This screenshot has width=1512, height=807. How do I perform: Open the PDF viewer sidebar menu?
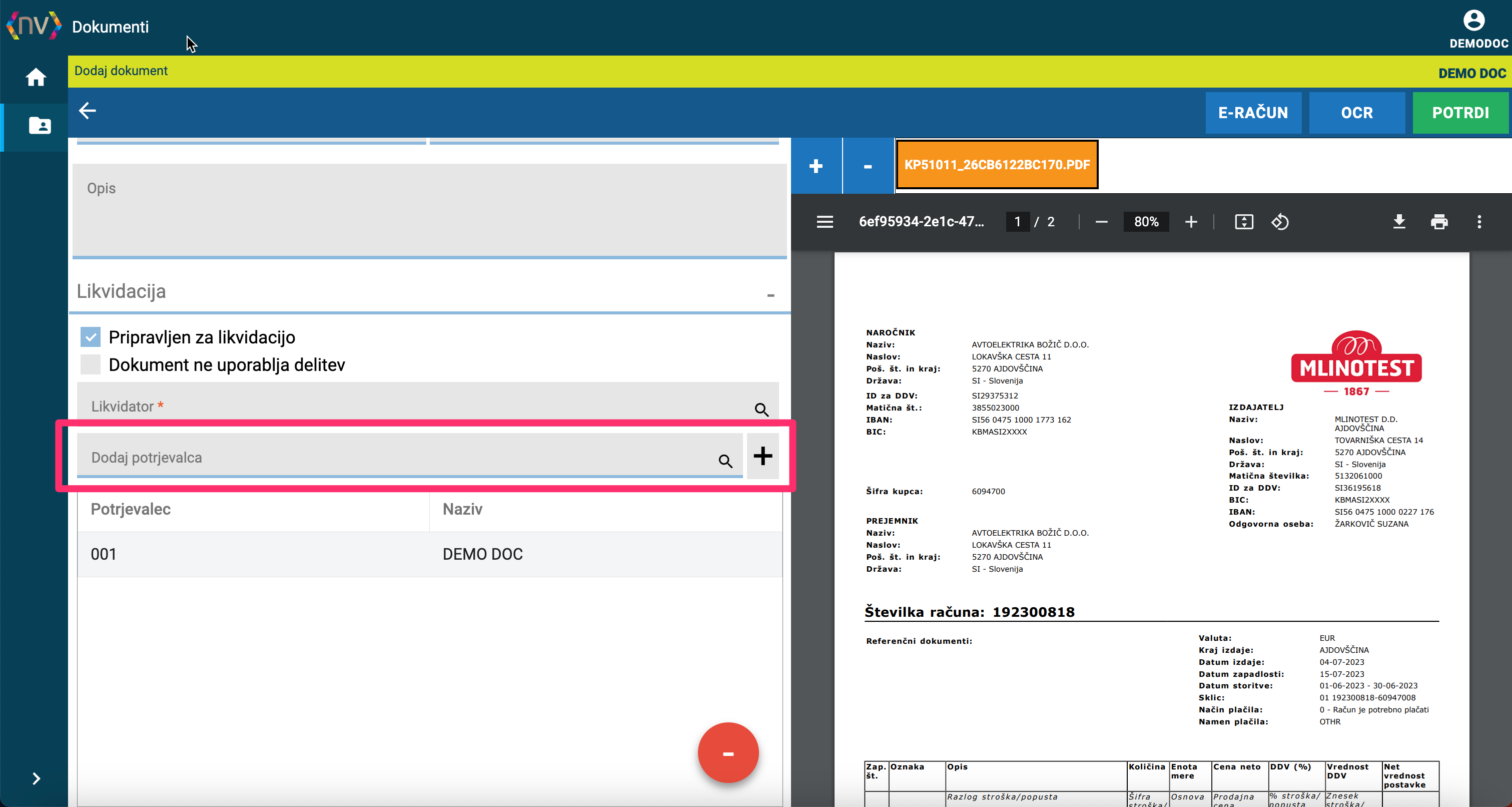tap(825, 222)
